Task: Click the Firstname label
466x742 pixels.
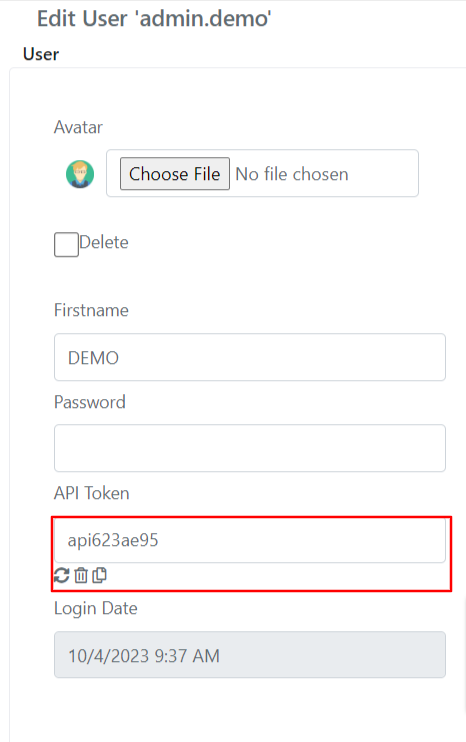Action: [91, 310]
